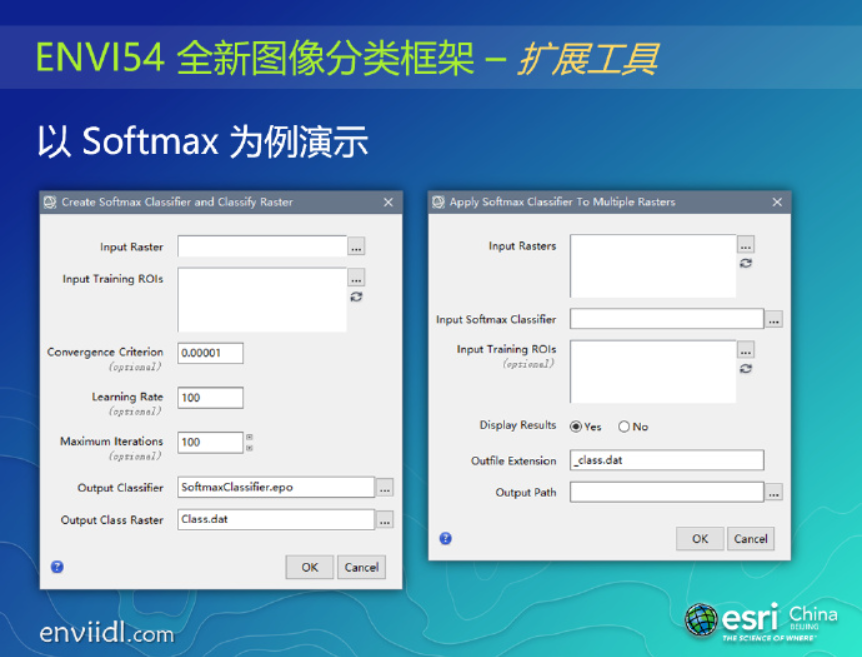The width and height of the screenshot is (862, 657).
Task: Increase Maximum Iterations with up arrow
Action: click(x=250, y=437)
